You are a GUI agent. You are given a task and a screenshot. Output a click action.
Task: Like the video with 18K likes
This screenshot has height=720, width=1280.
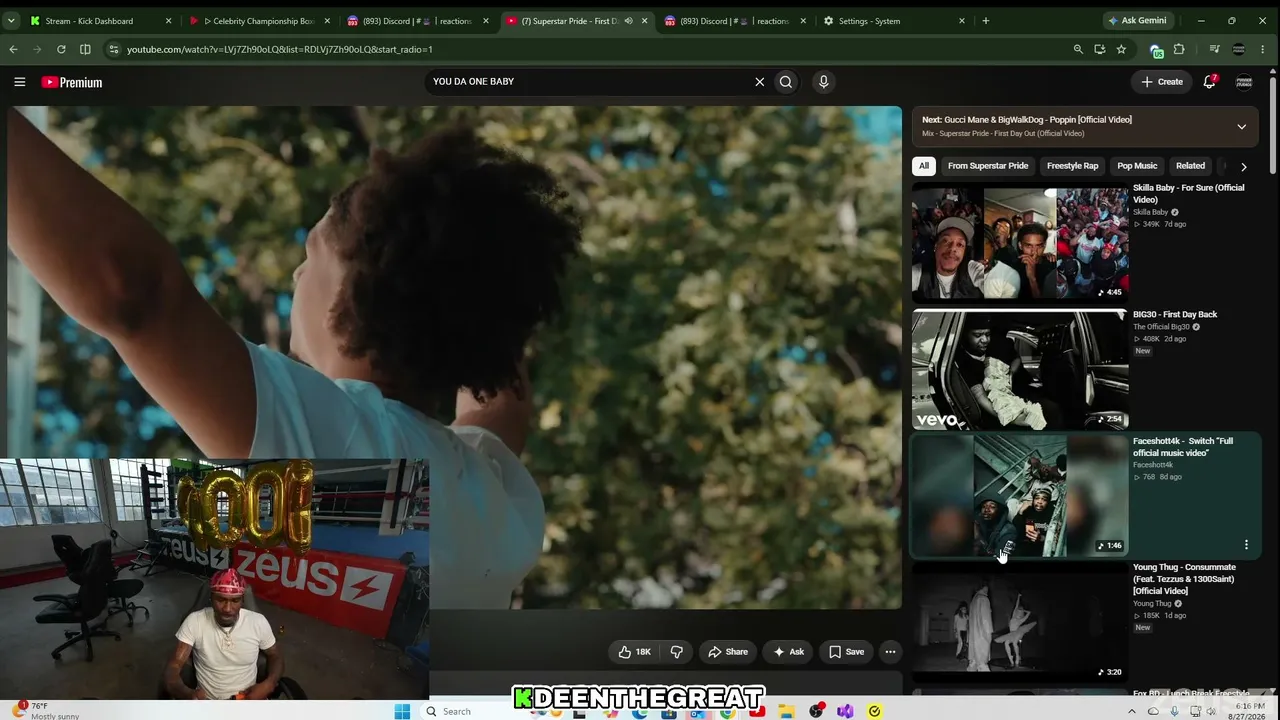point(634,652)
